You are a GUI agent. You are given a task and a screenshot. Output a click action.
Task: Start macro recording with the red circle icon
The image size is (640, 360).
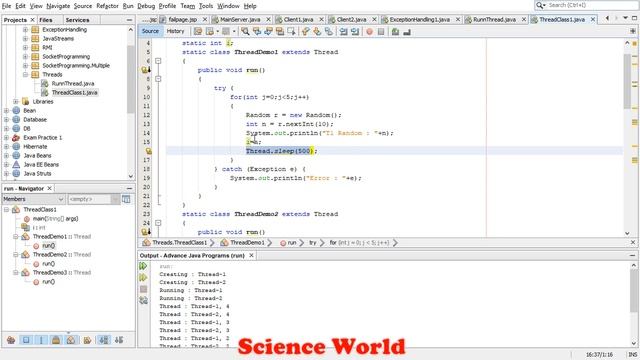coord(369,31)
